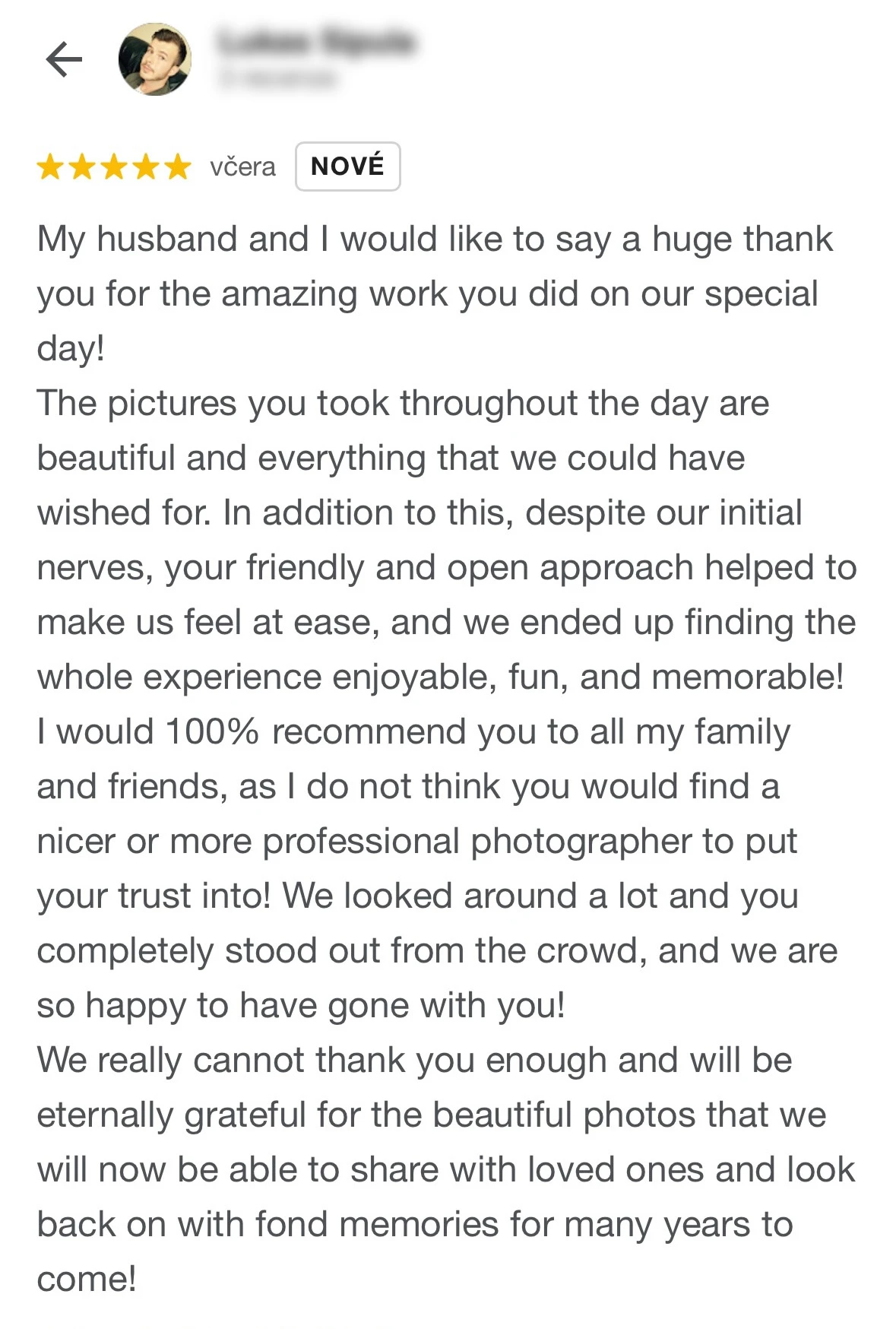Click the third gold star
The height and width of the screenshot is (1329, 896).
114,167
